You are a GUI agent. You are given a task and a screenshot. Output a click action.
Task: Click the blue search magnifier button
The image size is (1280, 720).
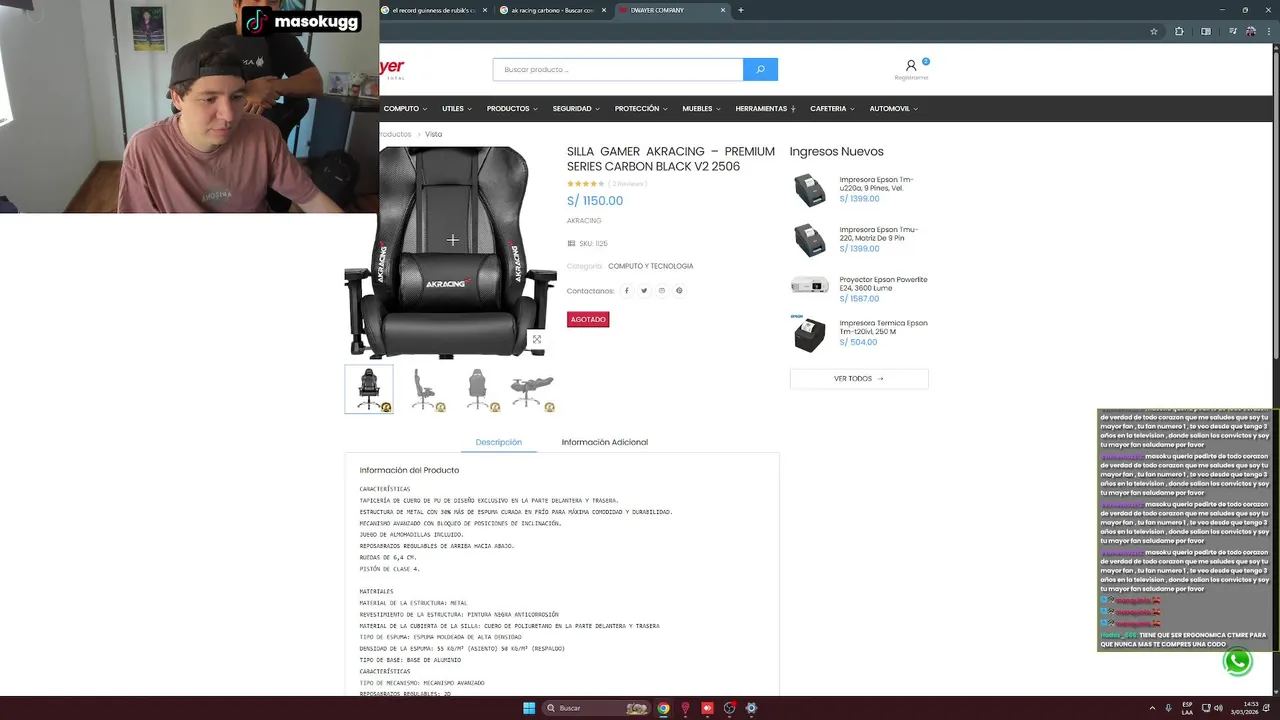[760, 69]
